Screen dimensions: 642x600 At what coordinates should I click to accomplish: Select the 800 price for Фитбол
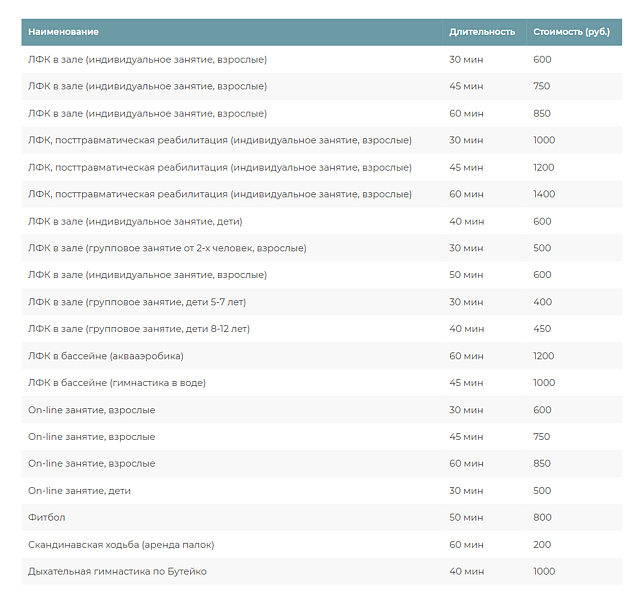tap(541, 518)
